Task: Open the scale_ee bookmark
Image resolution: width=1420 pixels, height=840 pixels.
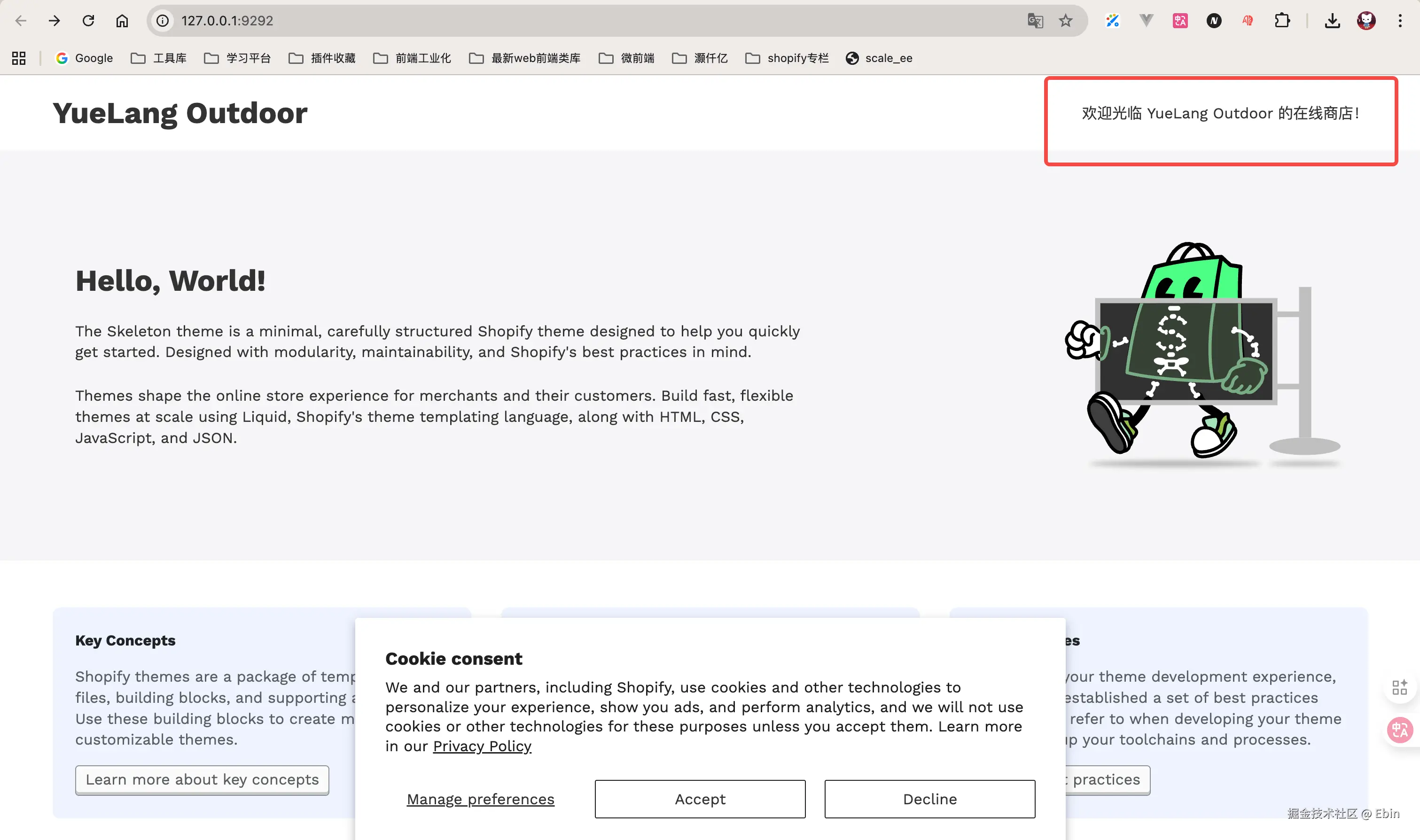Action: [x=879, y=58]
